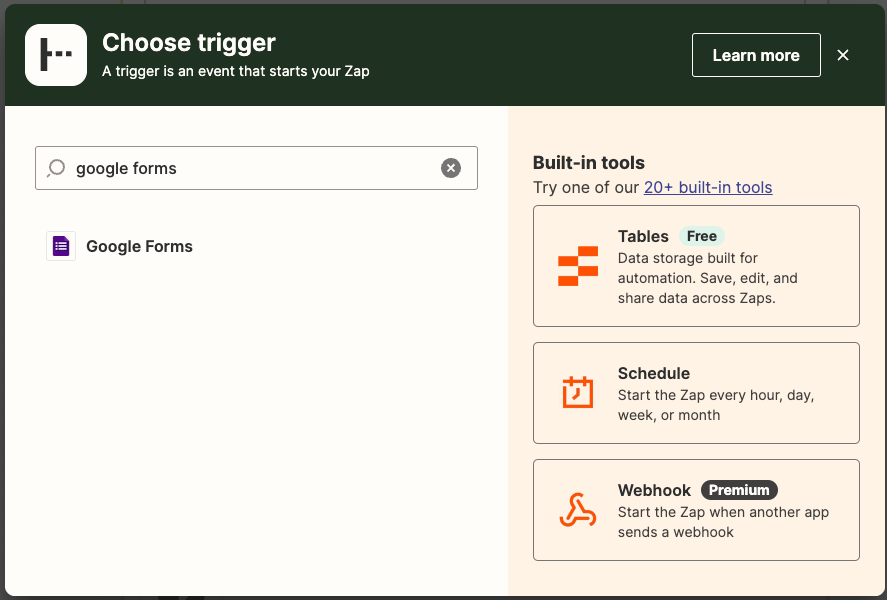Image resolution: width=887 pixels, height=600 pixels.
Task: Click the Webhook squiggle icon
Action: coord(577,510)
